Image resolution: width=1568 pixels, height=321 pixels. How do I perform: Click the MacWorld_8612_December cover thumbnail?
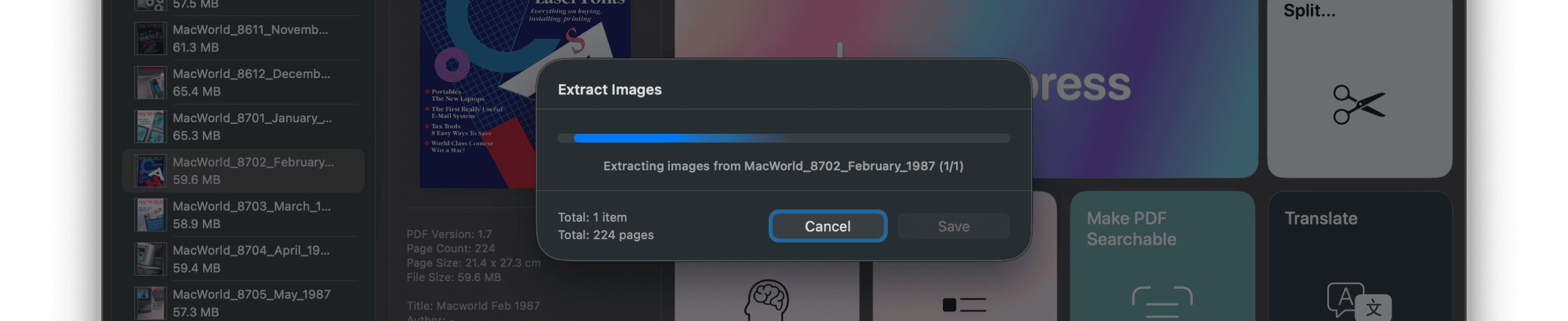click(150, 83)
